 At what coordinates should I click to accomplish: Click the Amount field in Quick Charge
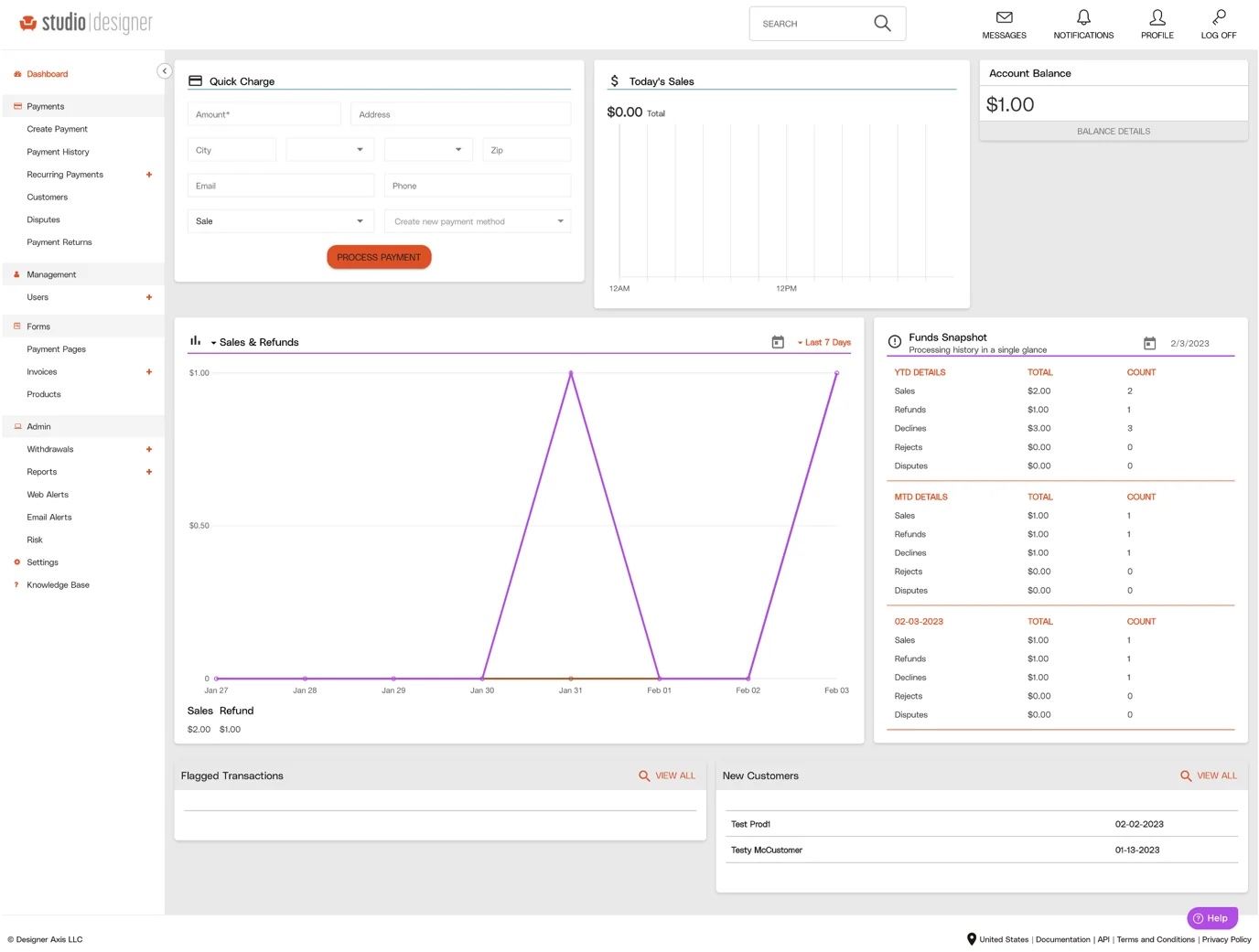pos(264,113)
